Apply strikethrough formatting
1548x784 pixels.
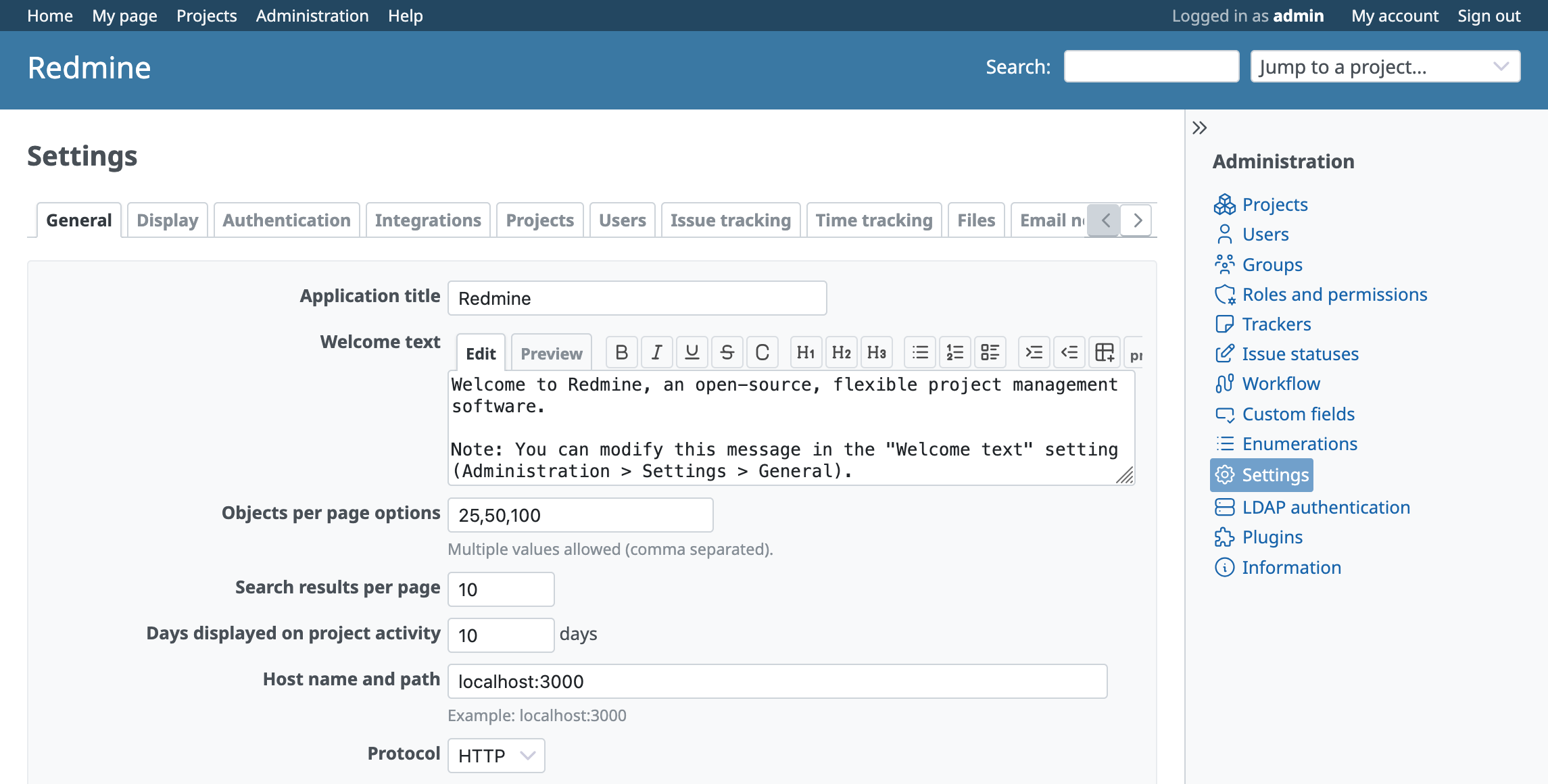[x=727, y=352]
